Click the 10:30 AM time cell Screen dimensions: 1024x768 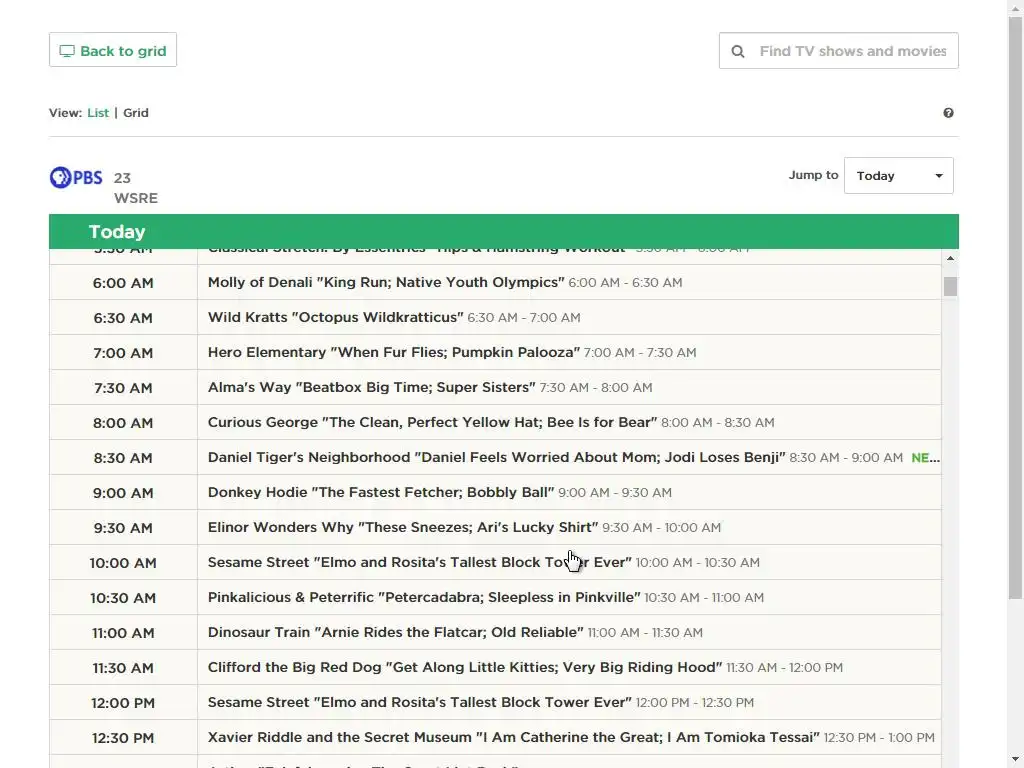click(123, 598)
